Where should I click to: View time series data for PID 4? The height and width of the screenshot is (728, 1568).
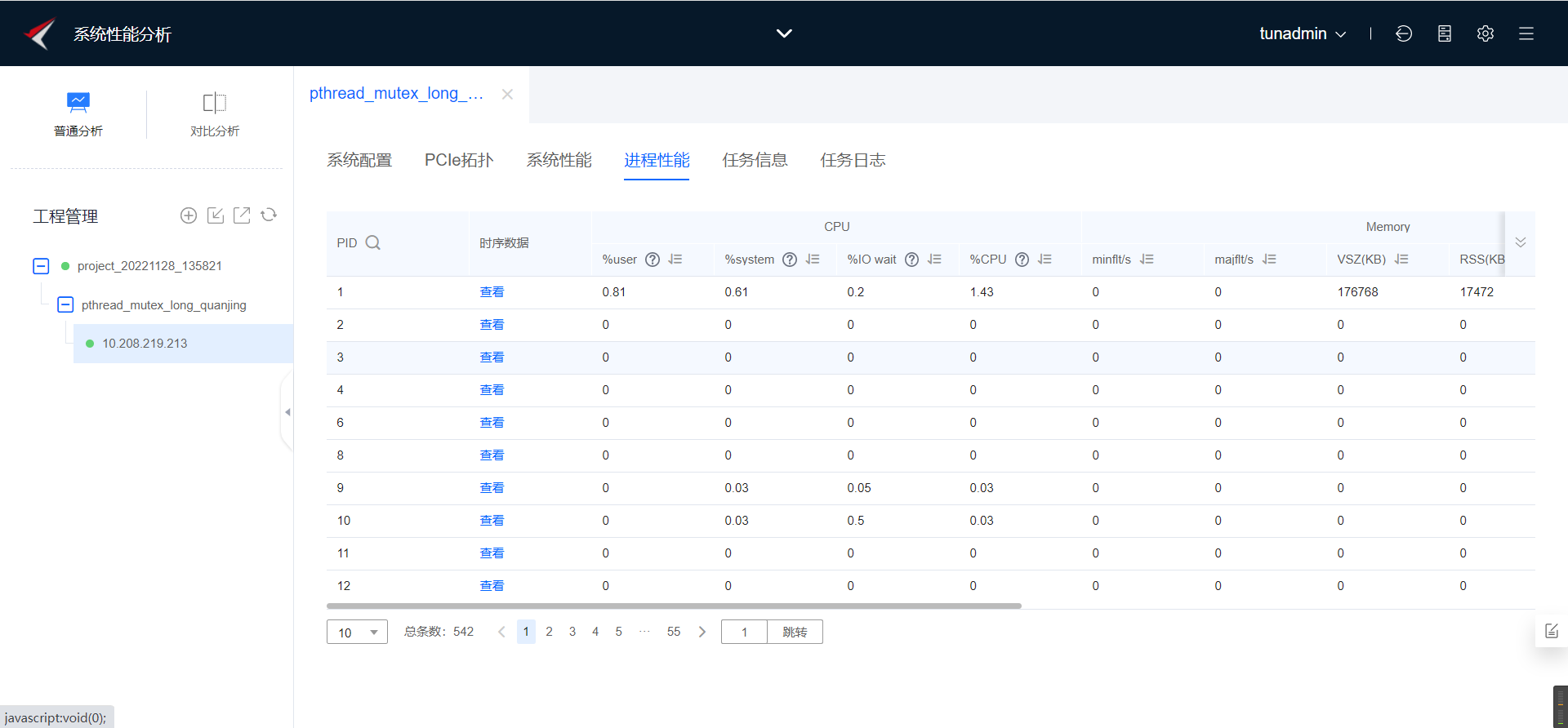coord(492,390)
